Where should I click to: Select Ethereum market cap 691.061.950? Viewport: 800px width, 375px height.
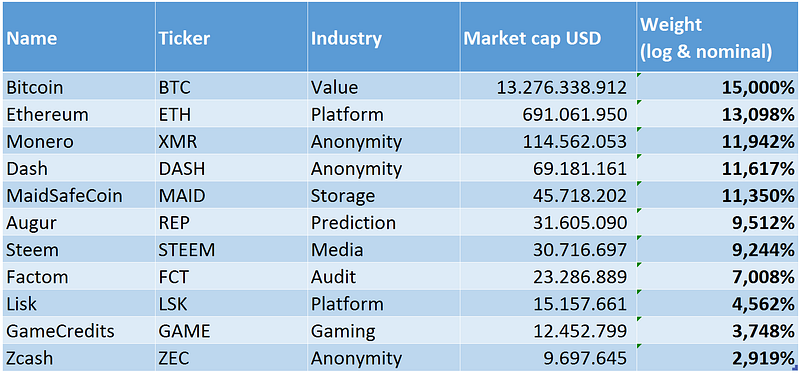click(x=548, y=114)
